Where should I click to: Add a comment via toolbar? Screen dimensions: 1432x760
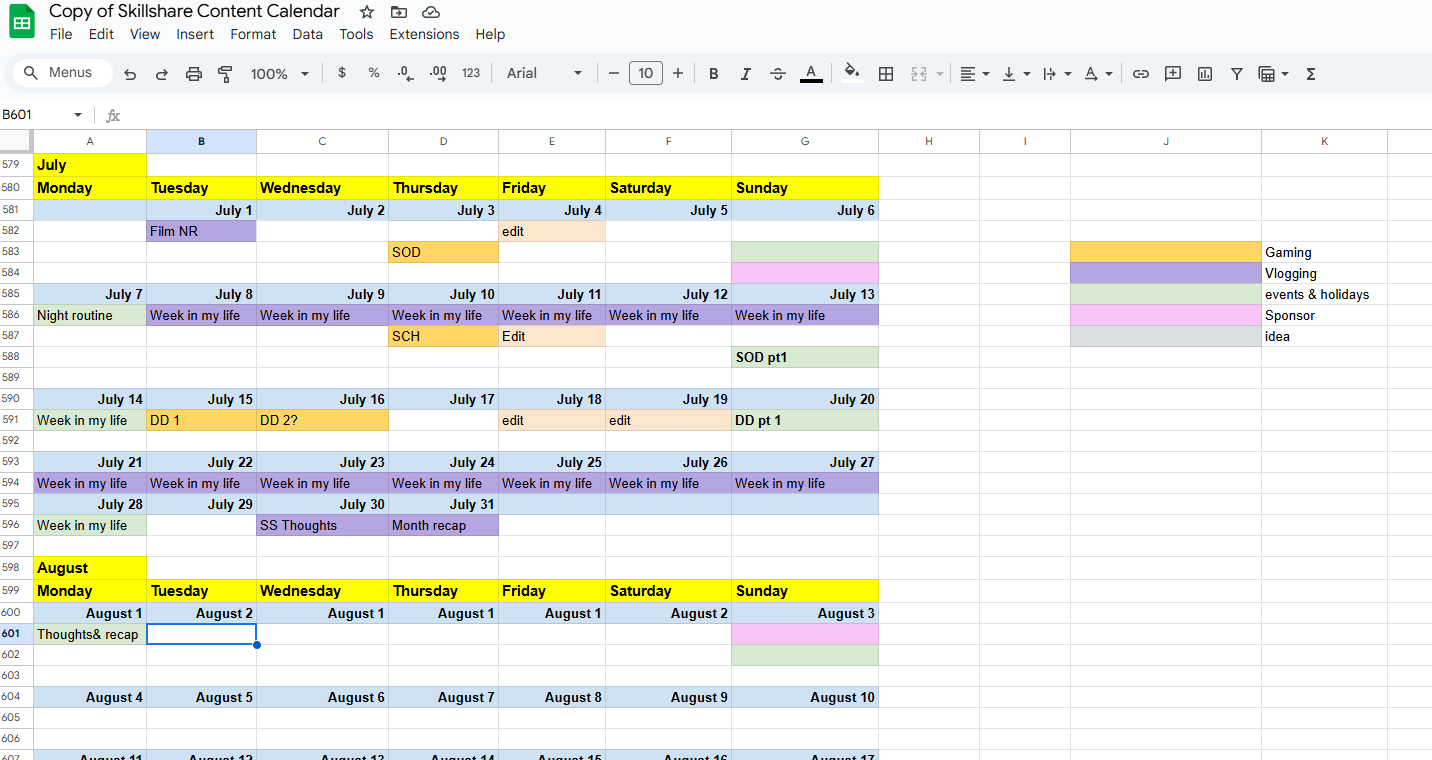click(1173, 73)
